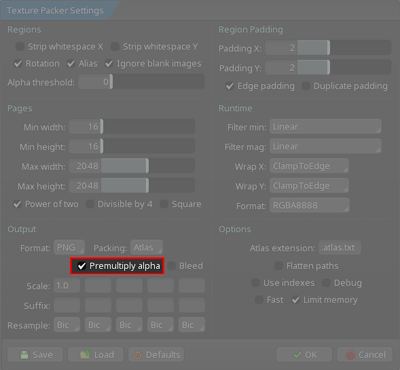
Task: Open the Filter min dropdown
Action: point(326,127)
